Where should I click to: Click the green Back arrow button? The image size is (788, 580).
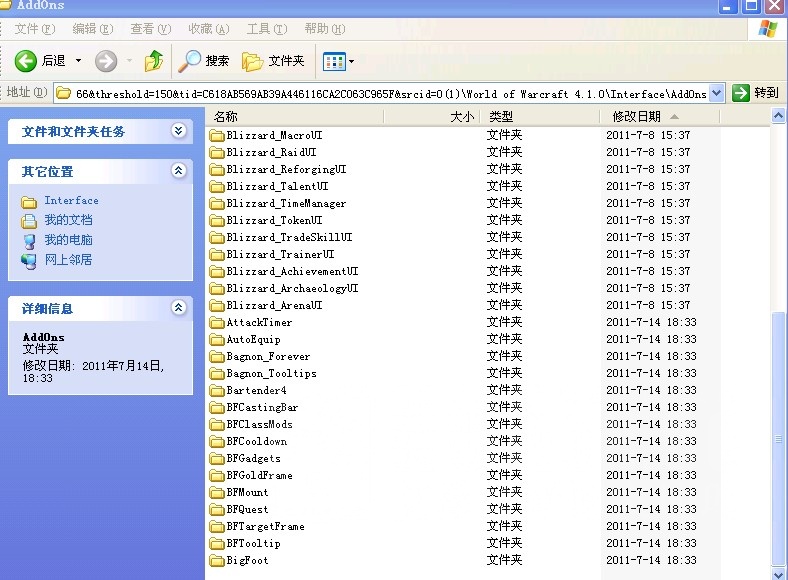tap(26, 61)
